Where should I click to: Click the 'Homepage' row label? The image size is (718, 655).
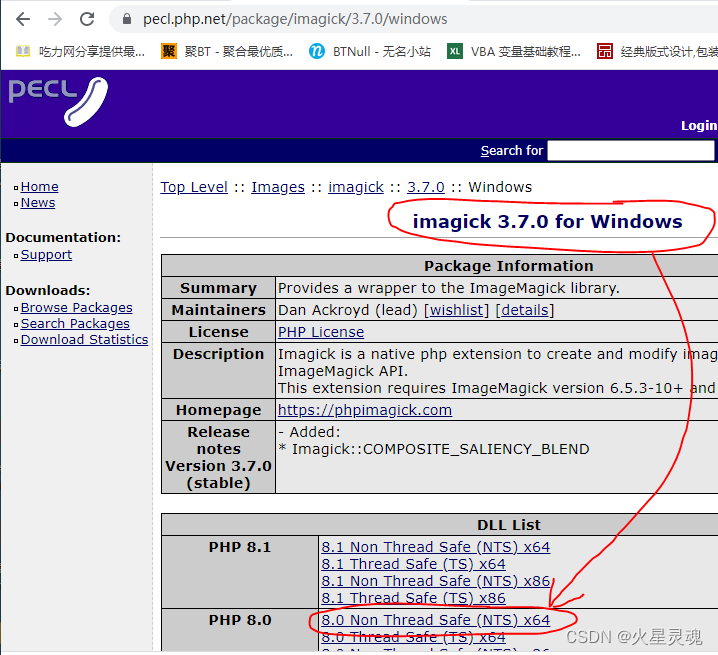218,410
